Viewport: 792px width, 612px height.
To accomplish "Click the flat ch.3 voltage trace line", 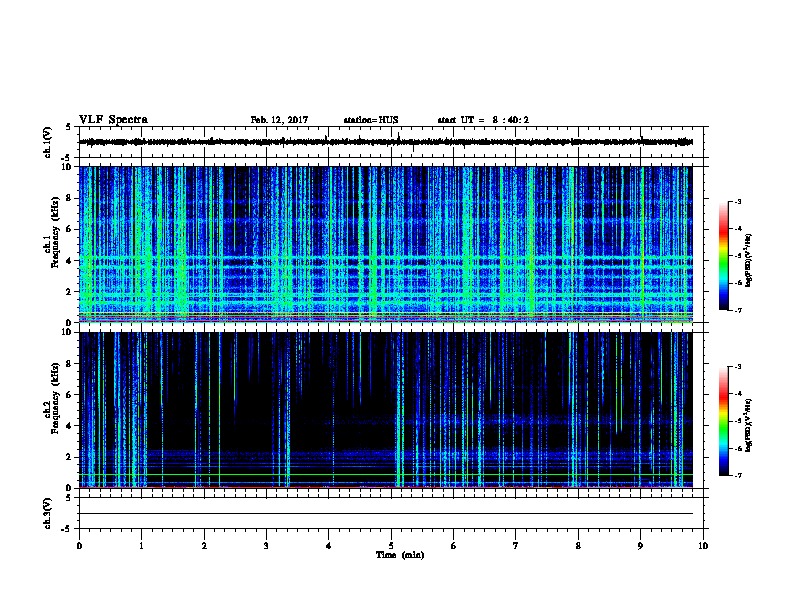I will point(385,514).
